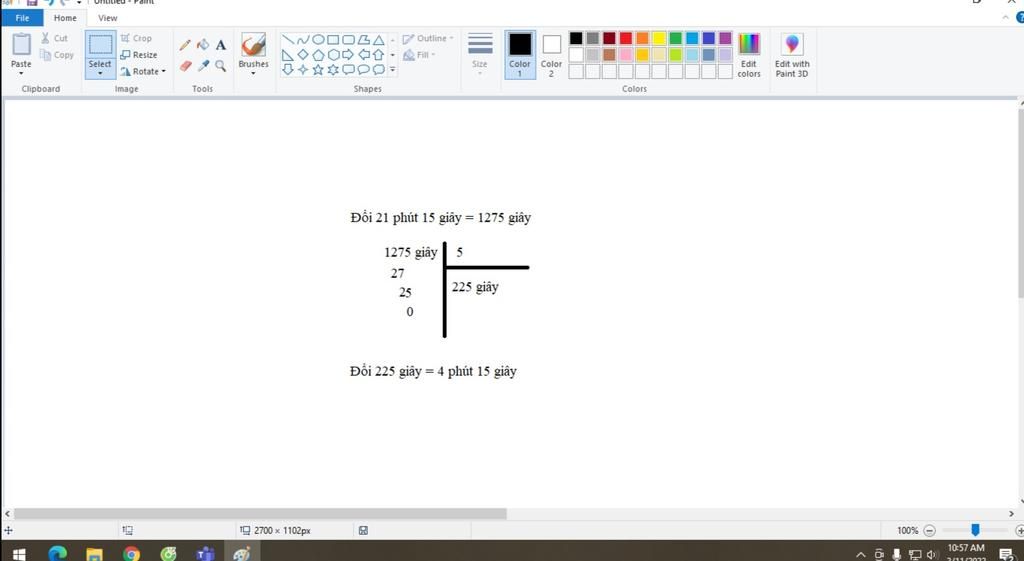Viewport: 1024px width, 561px height.
Task: Choose the Diamond shape
Action: (x=303, y=55)
